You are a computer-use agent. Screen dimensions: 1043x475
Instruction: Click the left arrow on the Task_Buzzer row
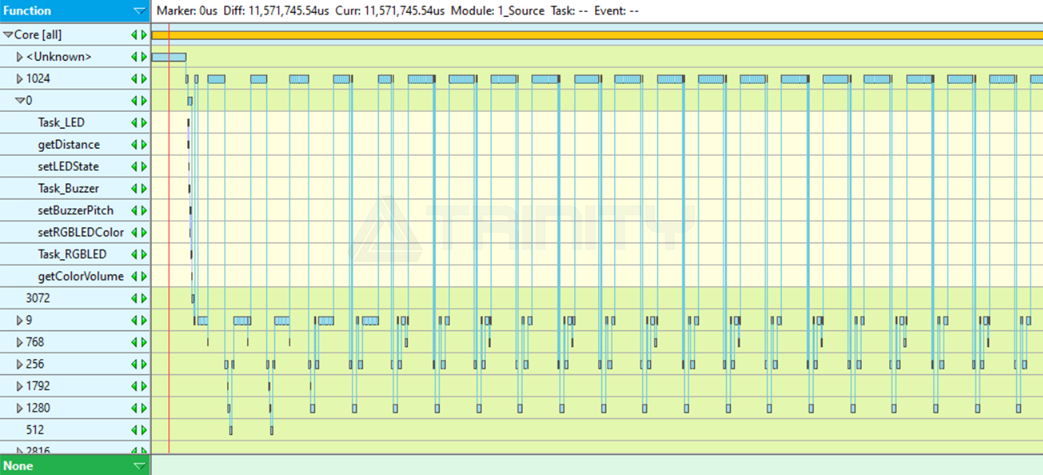tap(135, 189)
